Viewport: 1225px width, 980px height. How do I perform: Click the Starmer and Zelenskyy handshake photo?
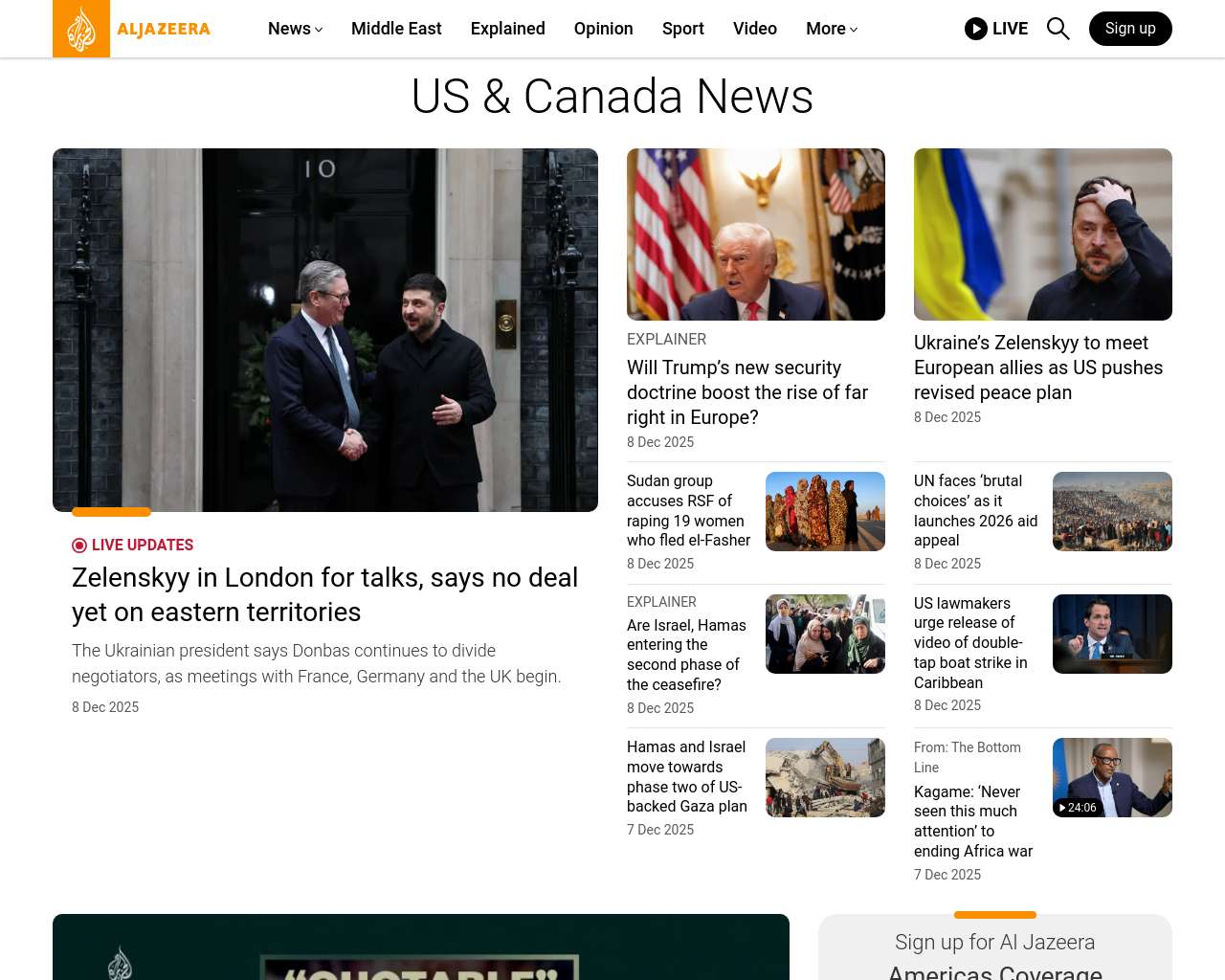tap(325, 330)
